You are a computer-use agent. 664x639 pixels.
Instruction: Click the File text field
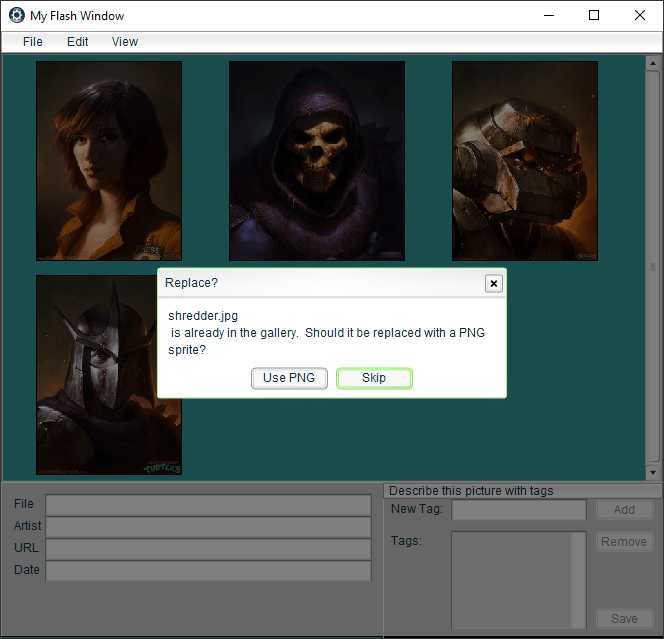(208, 505)
